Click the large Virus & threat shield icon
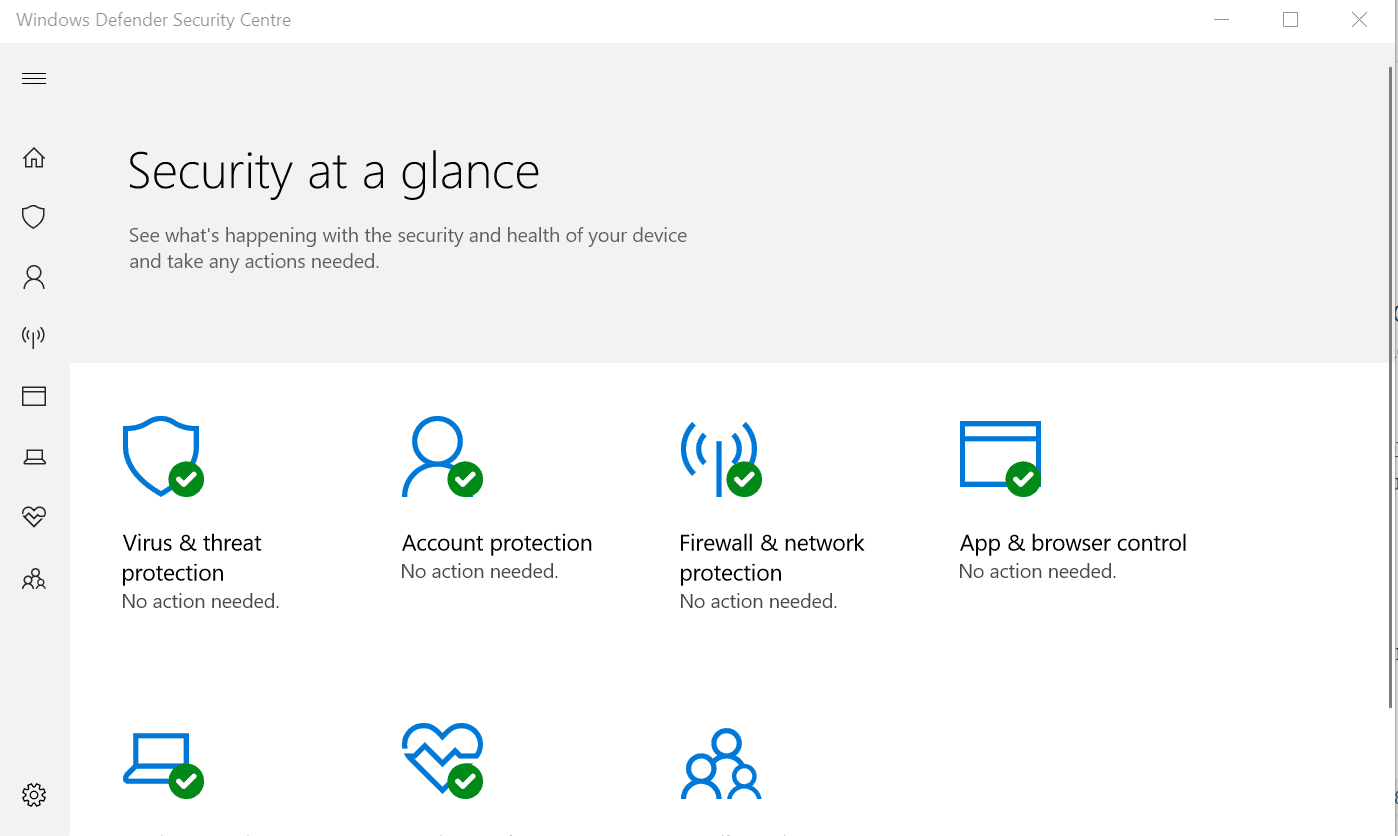Screen dimensions: 1398x836 coord(163,457)
